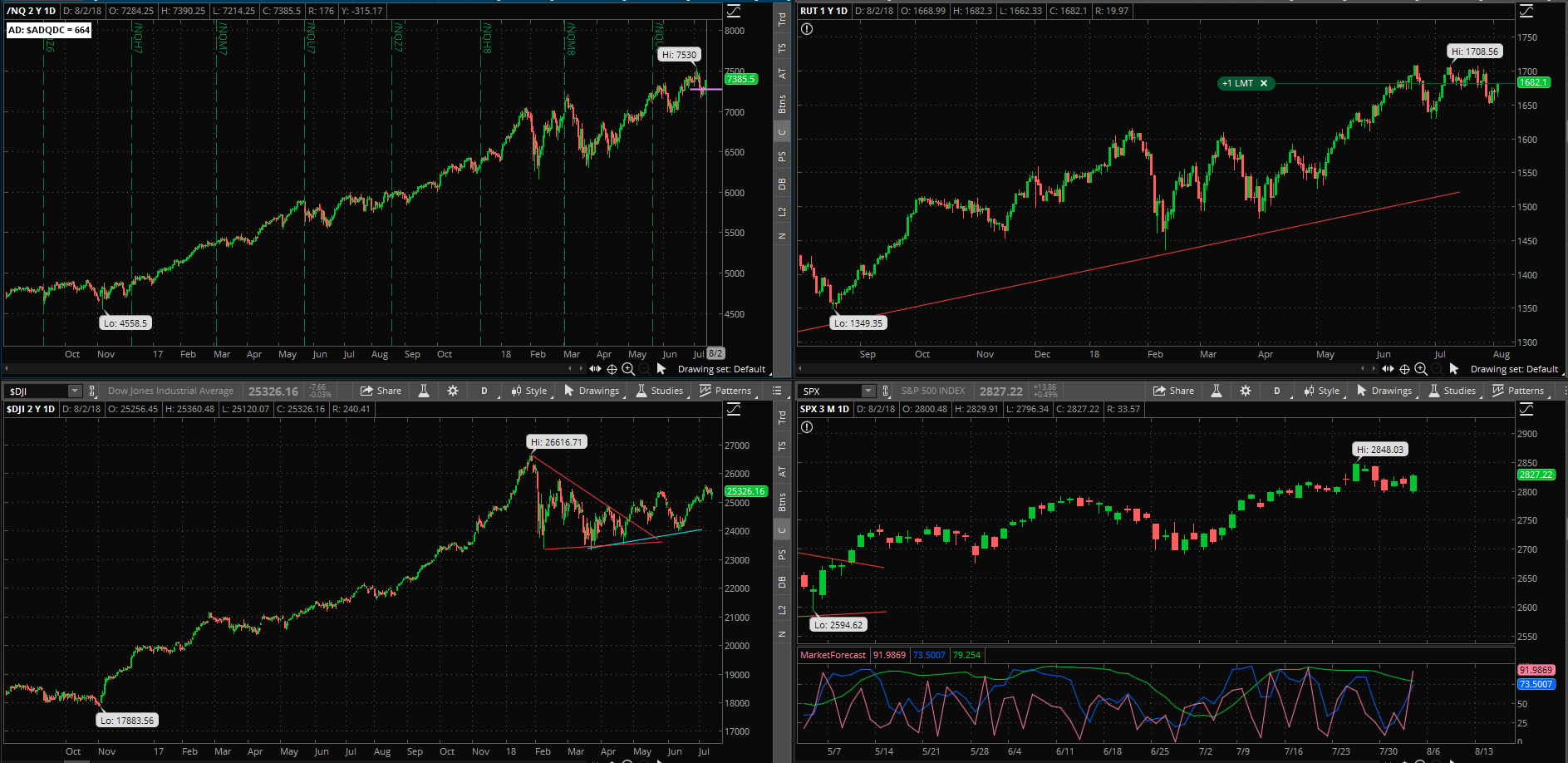Toggle the TS side tab beside the /NQ chart
Screen dimensions: 1568x763
(782, 48)
